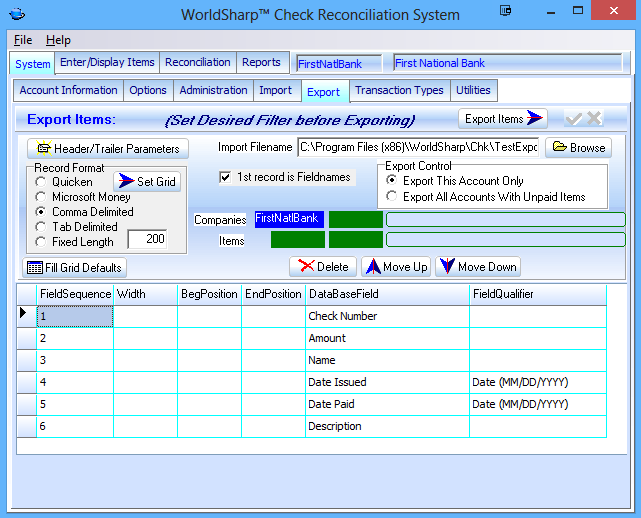
Task: Switch to the Reconciliation tab
Action: 198,62
